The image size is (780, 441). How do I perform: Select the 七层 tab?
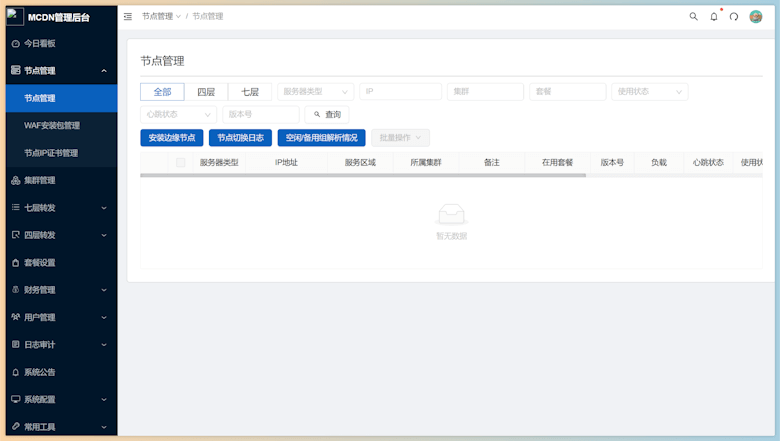(x=250, y=91)
